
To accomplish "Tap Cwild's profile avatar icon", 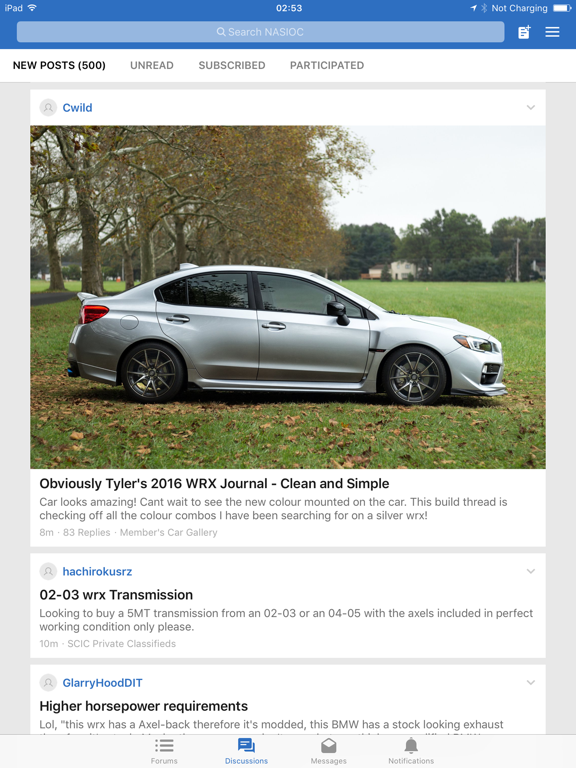I will 48,108.
